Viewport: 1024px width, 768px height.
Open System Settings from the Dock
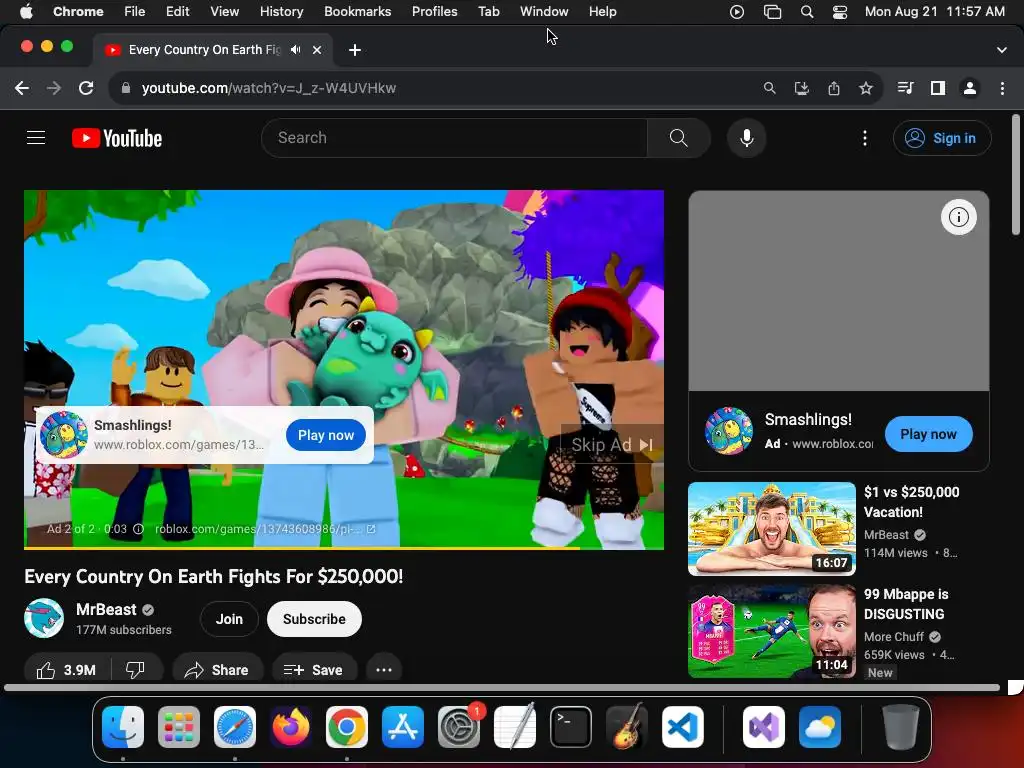point(459,727)
